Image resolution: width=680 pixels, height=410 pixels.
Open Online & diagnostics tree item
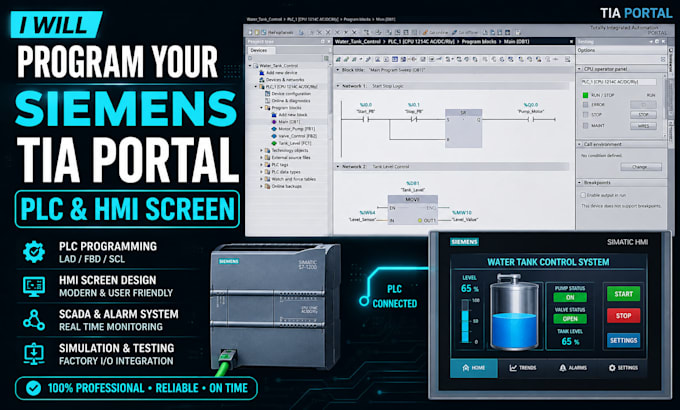(287, 100)
